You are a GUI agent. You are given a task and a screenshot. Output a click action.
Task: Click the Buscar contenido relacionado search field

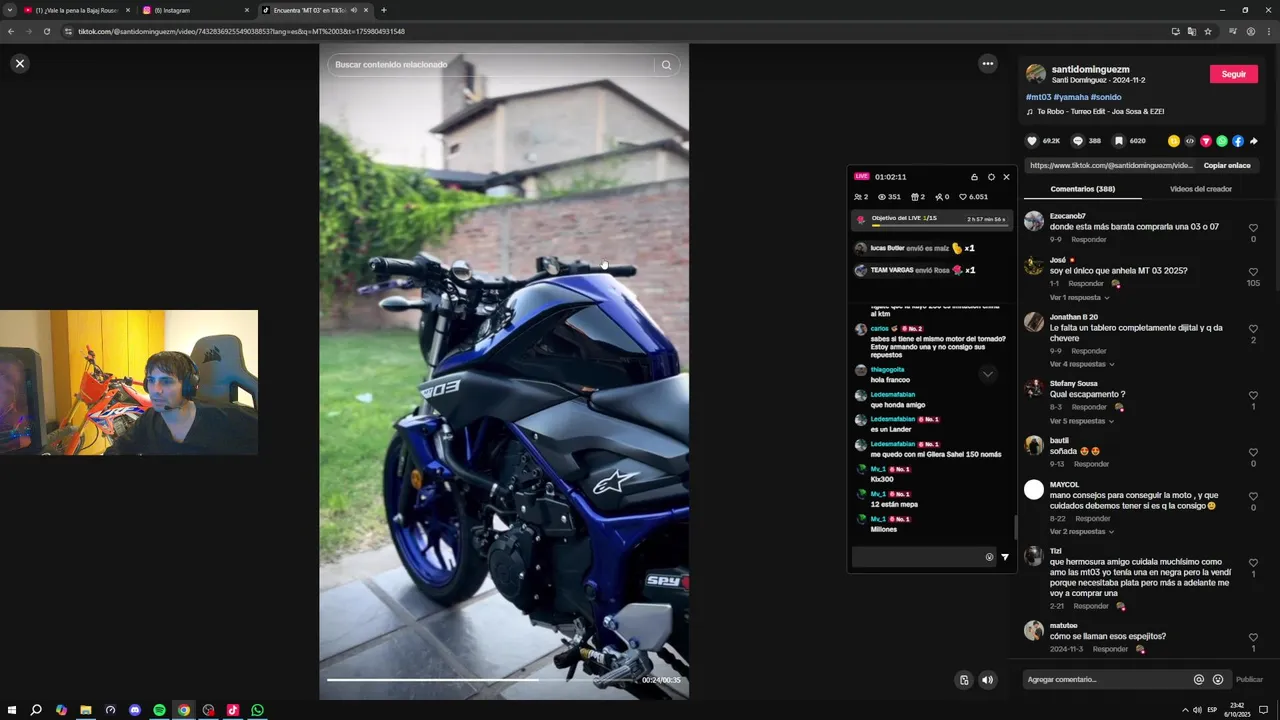coord(492,65)
